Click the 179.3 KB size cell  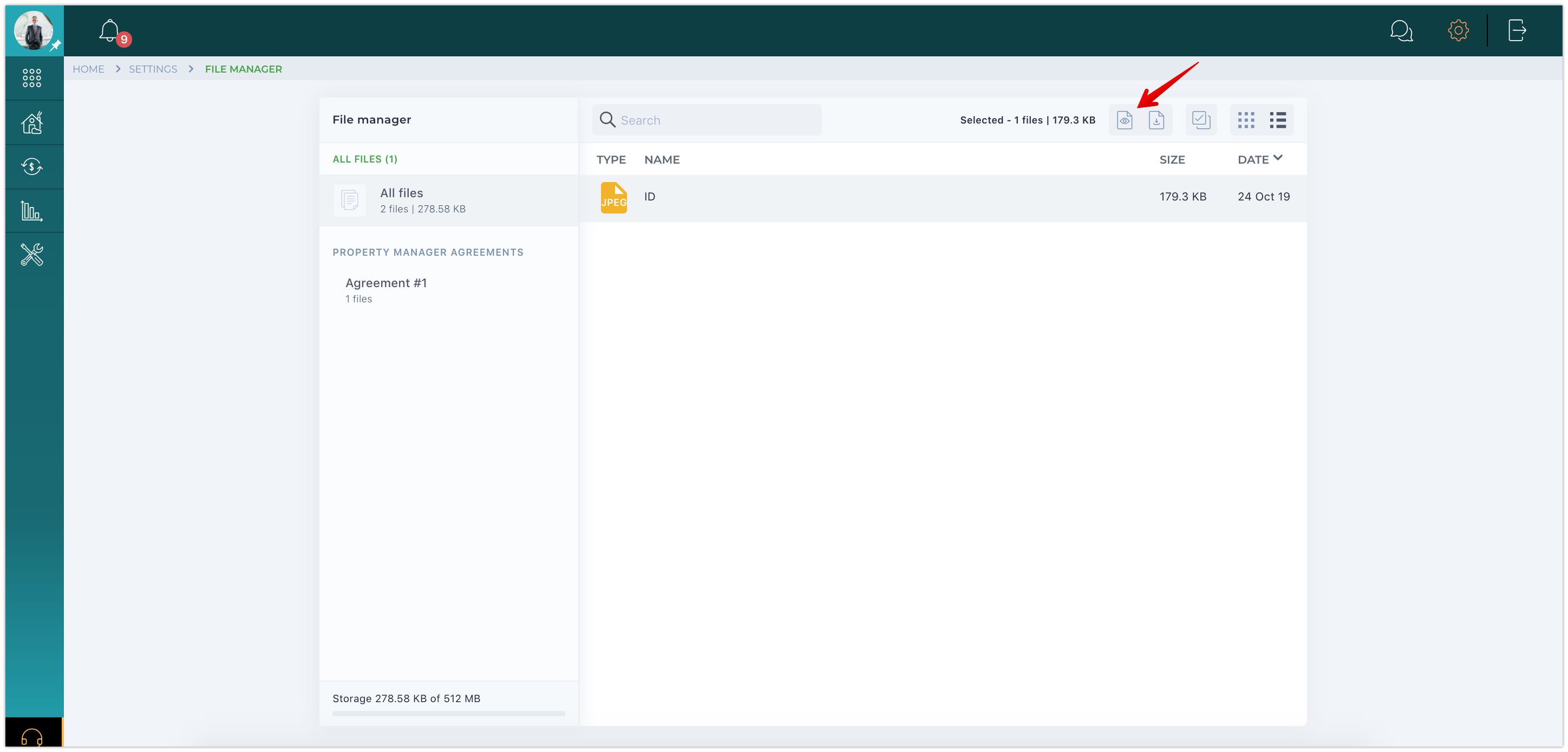tap(1182, 197)
